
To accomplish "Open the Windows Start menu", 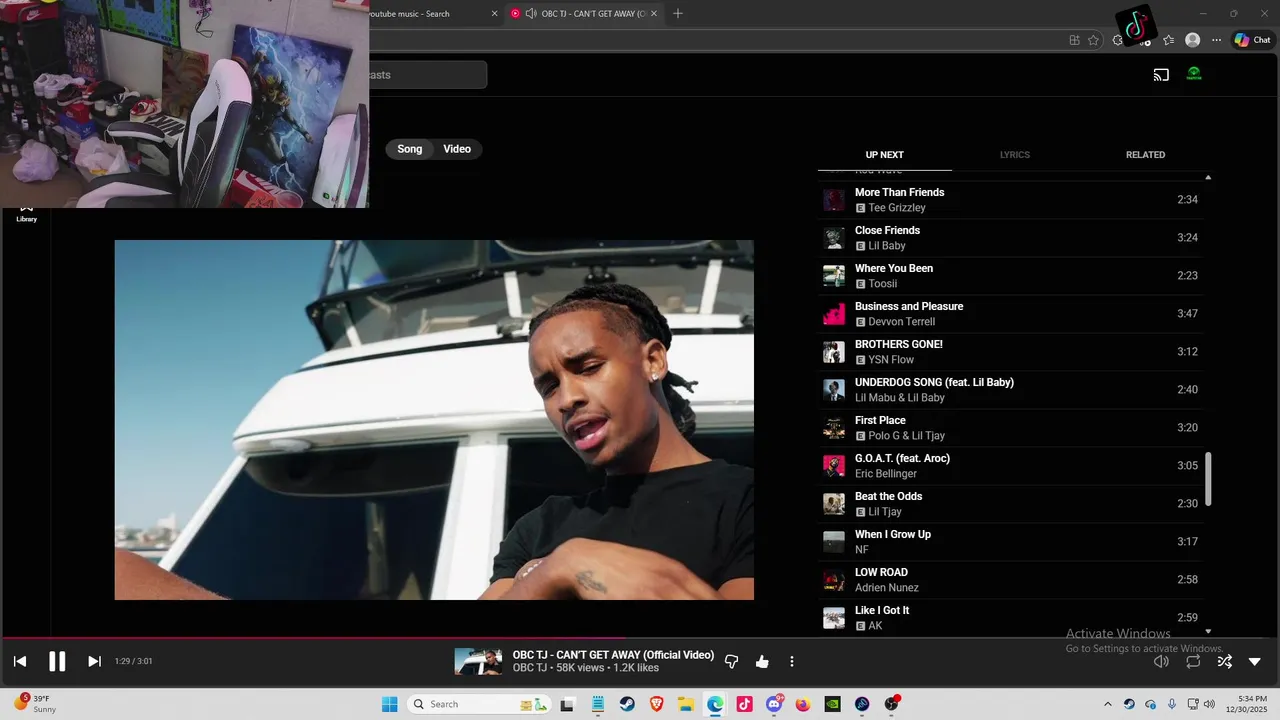I will 389,704.
